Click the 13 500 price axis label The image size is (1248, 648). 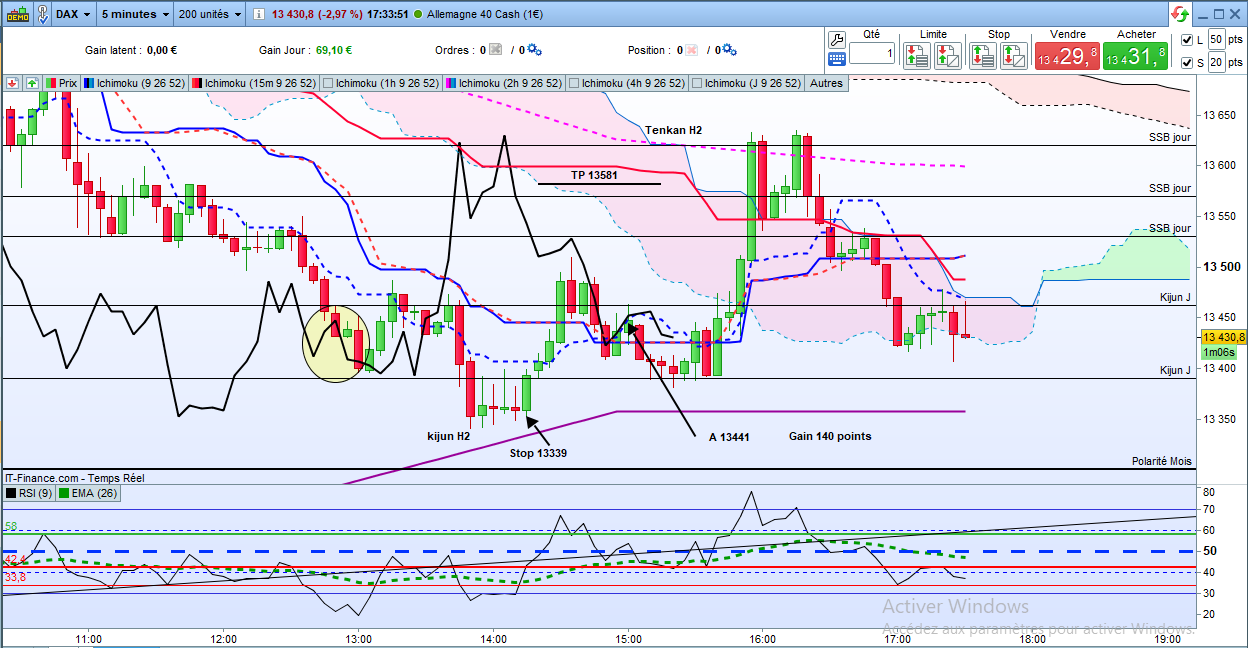tap(1221, 266)
